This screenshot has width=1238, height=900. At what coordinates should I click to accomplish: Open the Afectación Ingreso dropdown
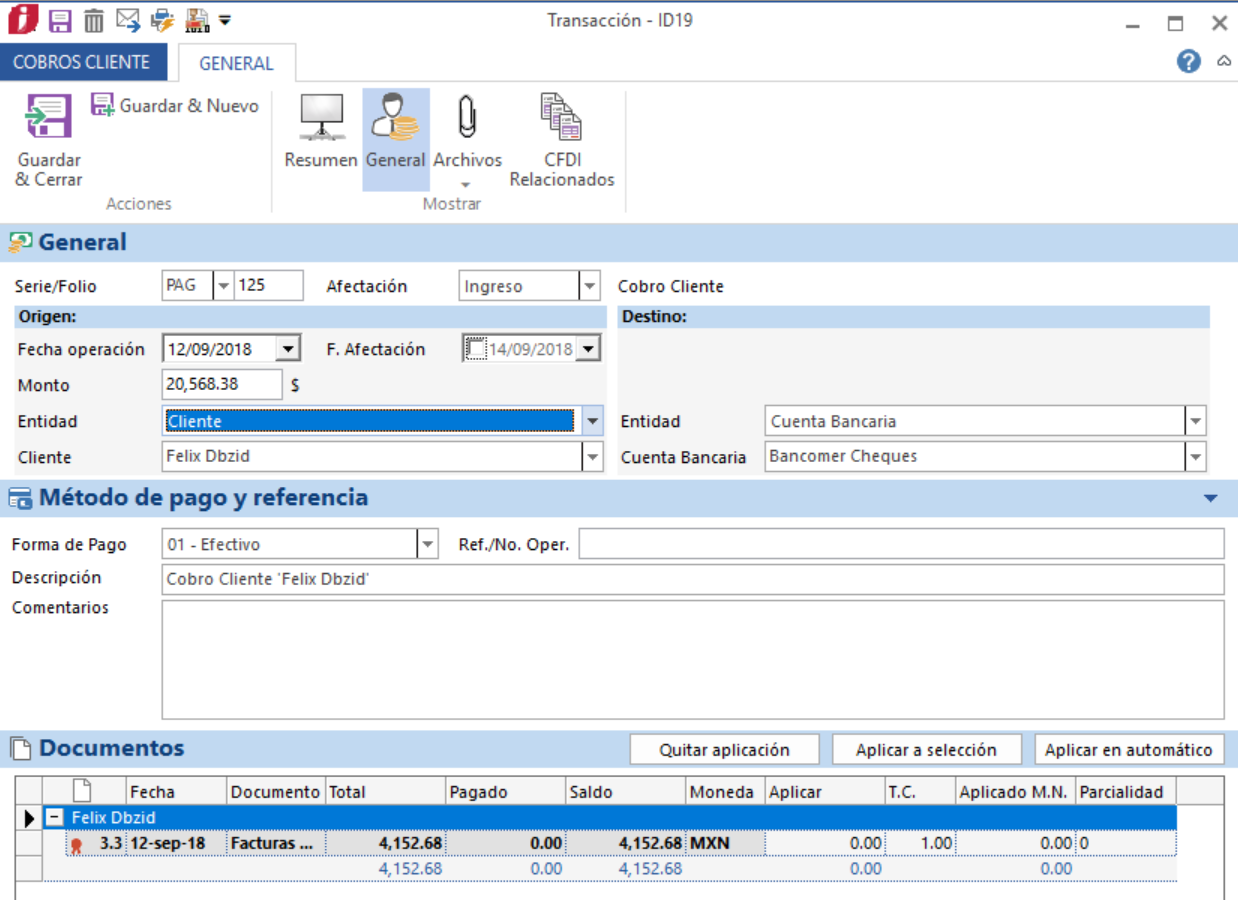point(589,286)
